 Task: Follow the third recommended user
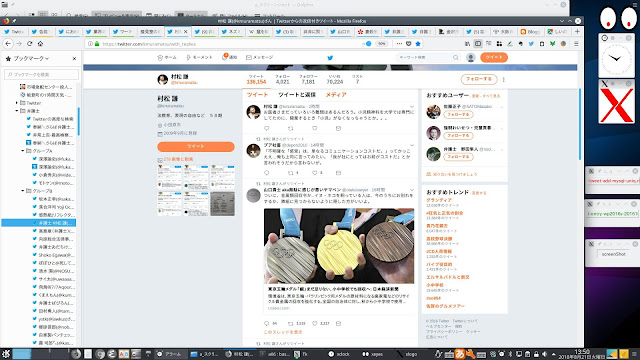(x=458, y=157)
